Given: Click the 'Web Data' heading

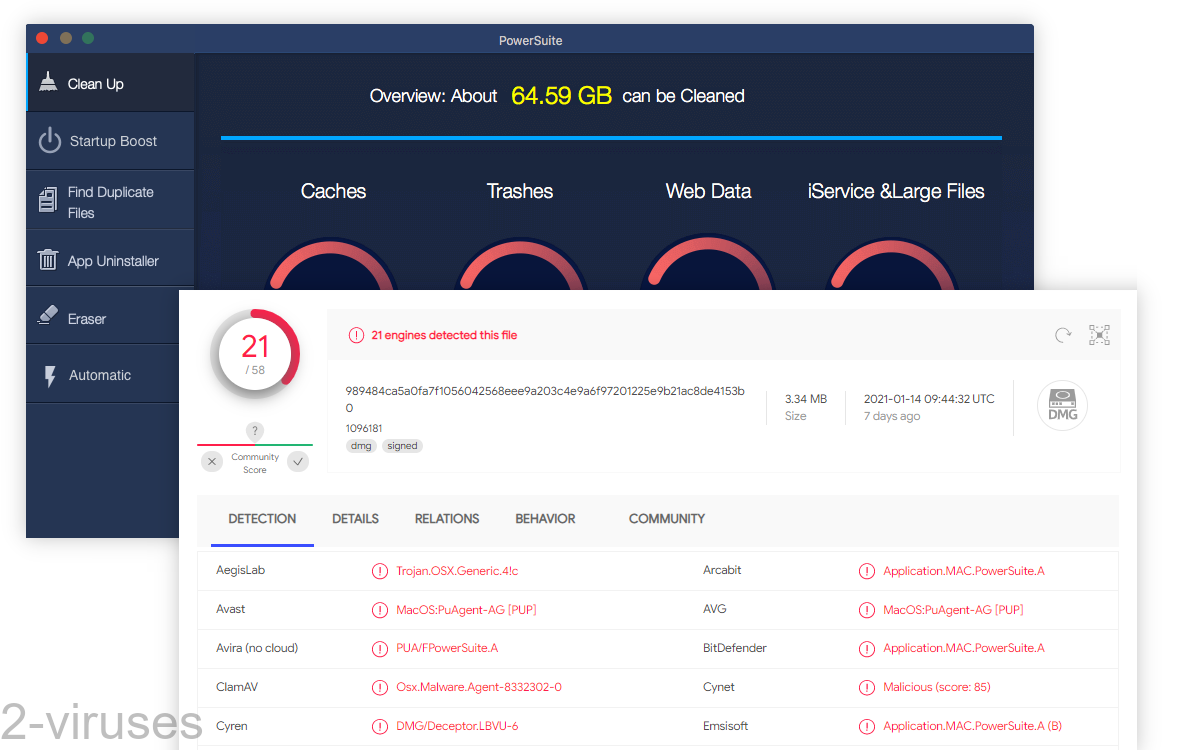Looking at the screenshot, I should coord(708,191).
